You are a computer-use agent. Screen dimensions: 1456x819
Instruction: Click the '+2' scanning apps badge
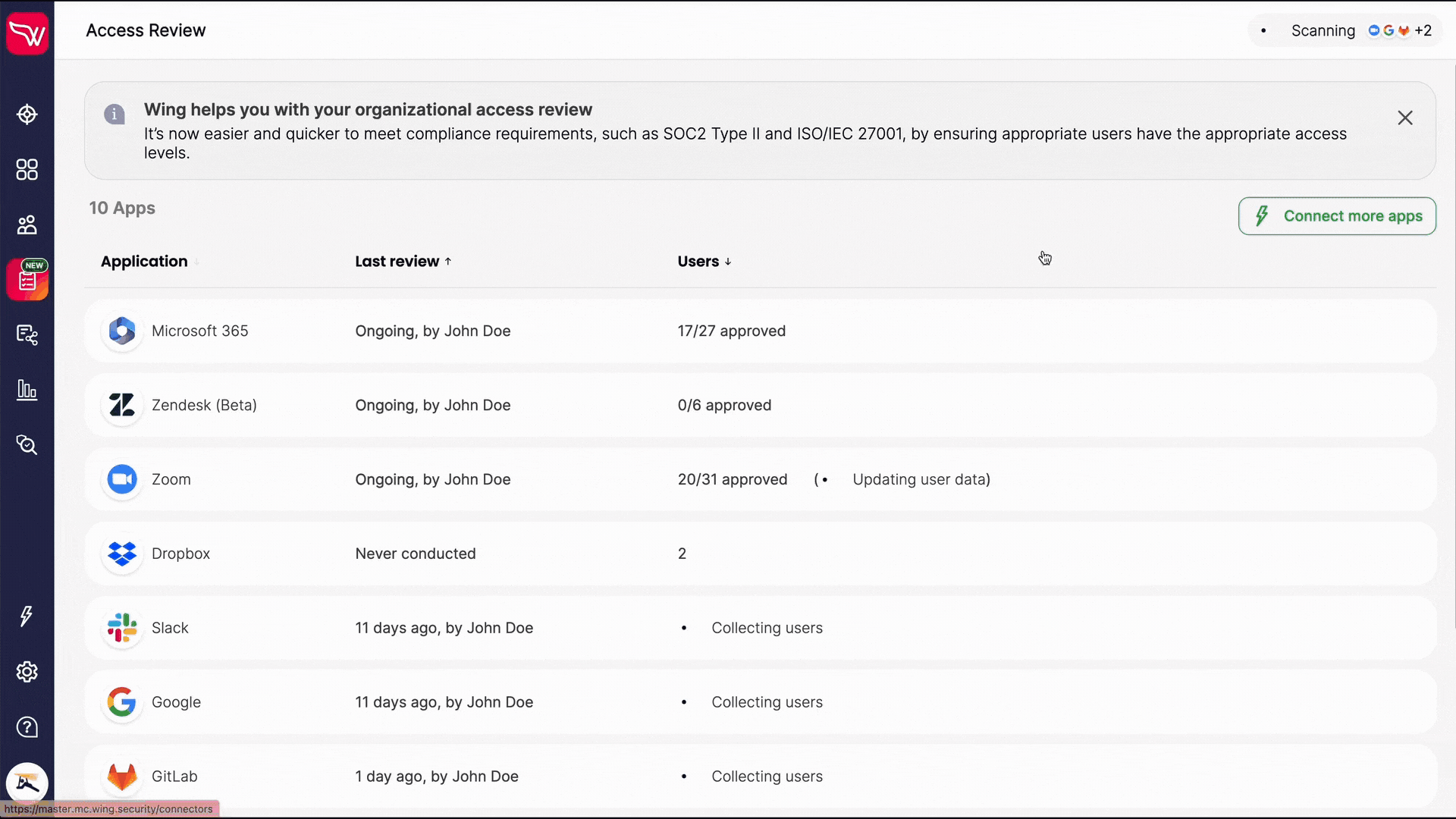(1423, 31)
